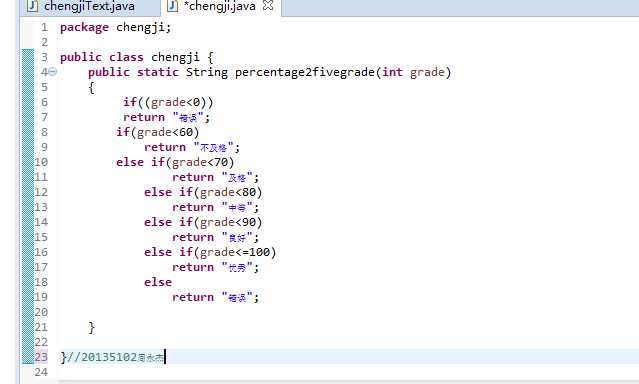
Task: Click the Java file icon on chengjiText.java tab
Action: click(33, 6)
